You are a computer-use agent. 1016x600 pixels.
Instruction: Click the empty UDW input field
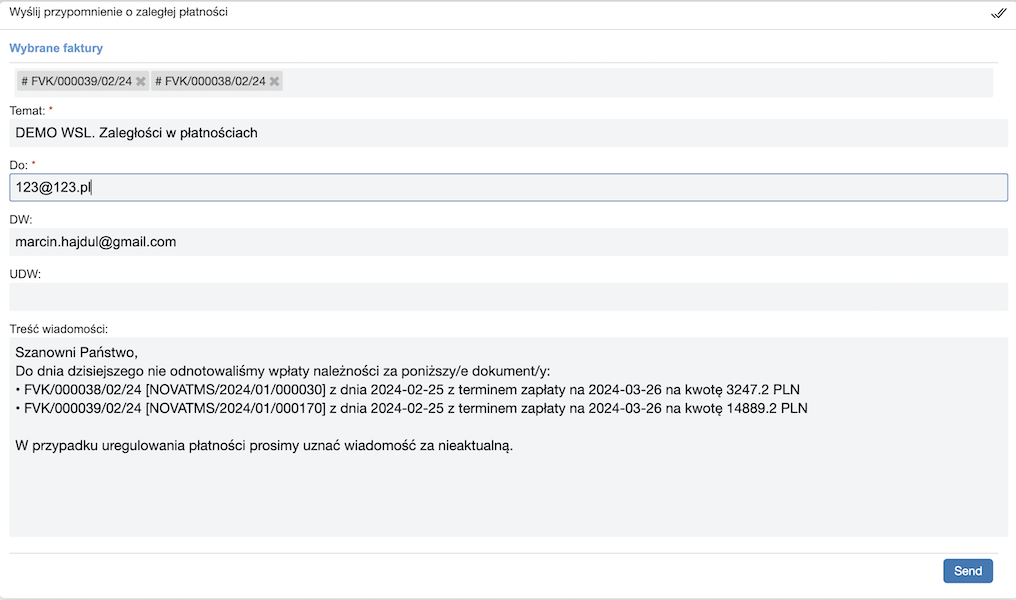[x=508, y=297]
